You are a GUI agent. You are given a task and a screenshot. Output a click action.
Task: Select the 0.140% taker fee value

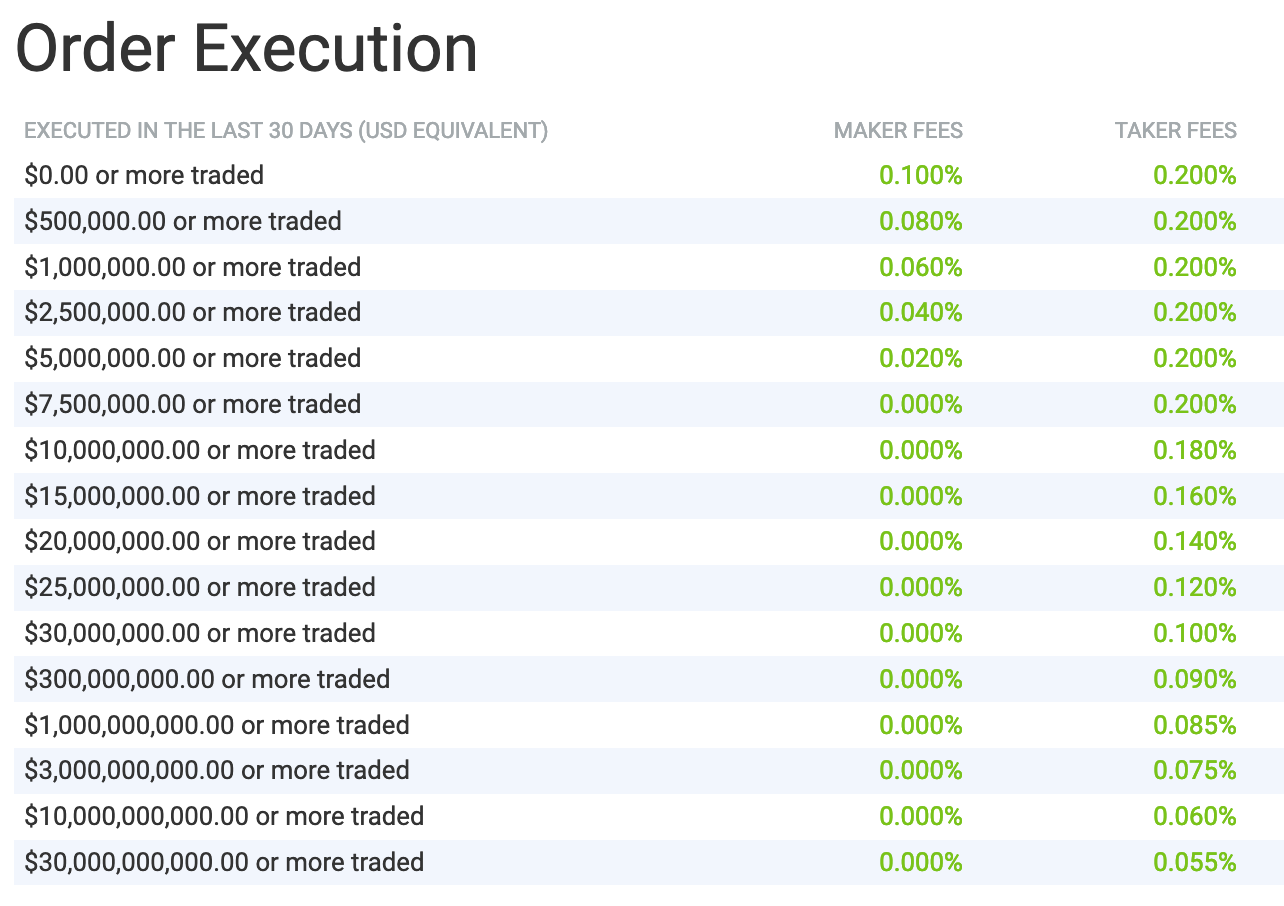click(1195, 542)
